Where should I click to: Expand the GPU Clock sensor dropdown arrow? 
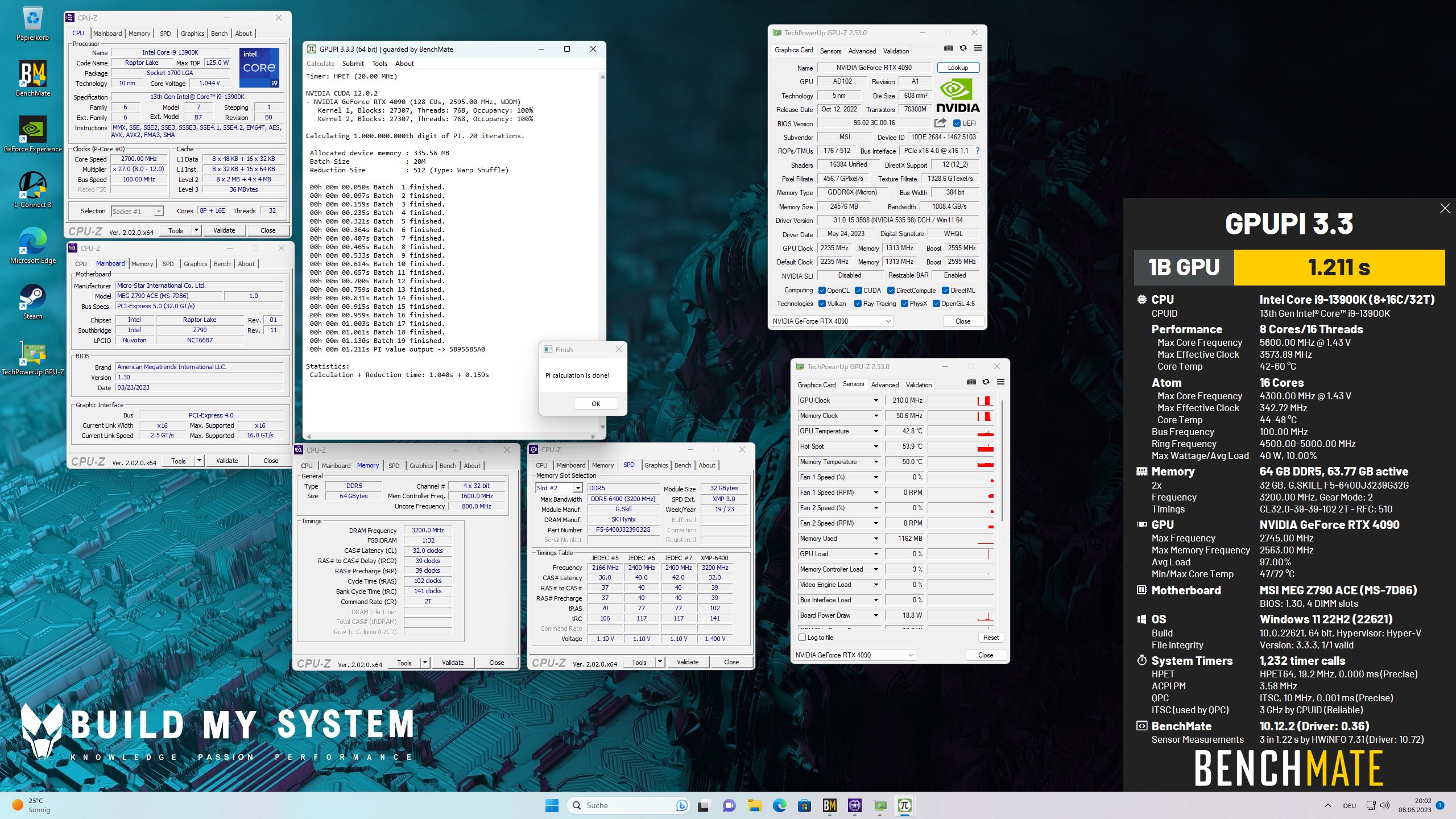876,400
